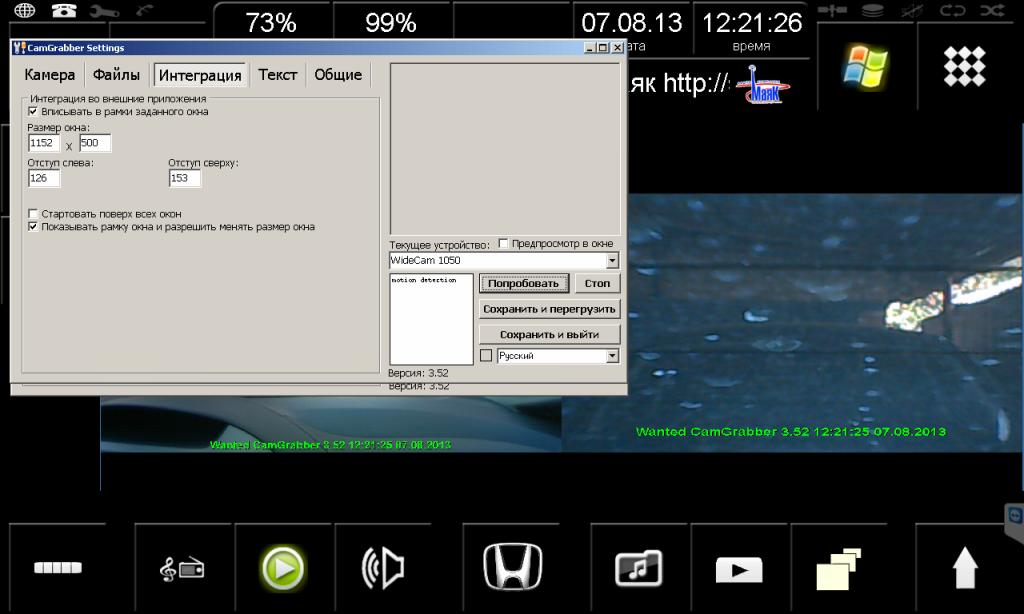Toggle 'Вписывать в рамки заданного окна' checkbox
Image resolution: width=1024 pixels, height=614 pixels.
point(33,112)
